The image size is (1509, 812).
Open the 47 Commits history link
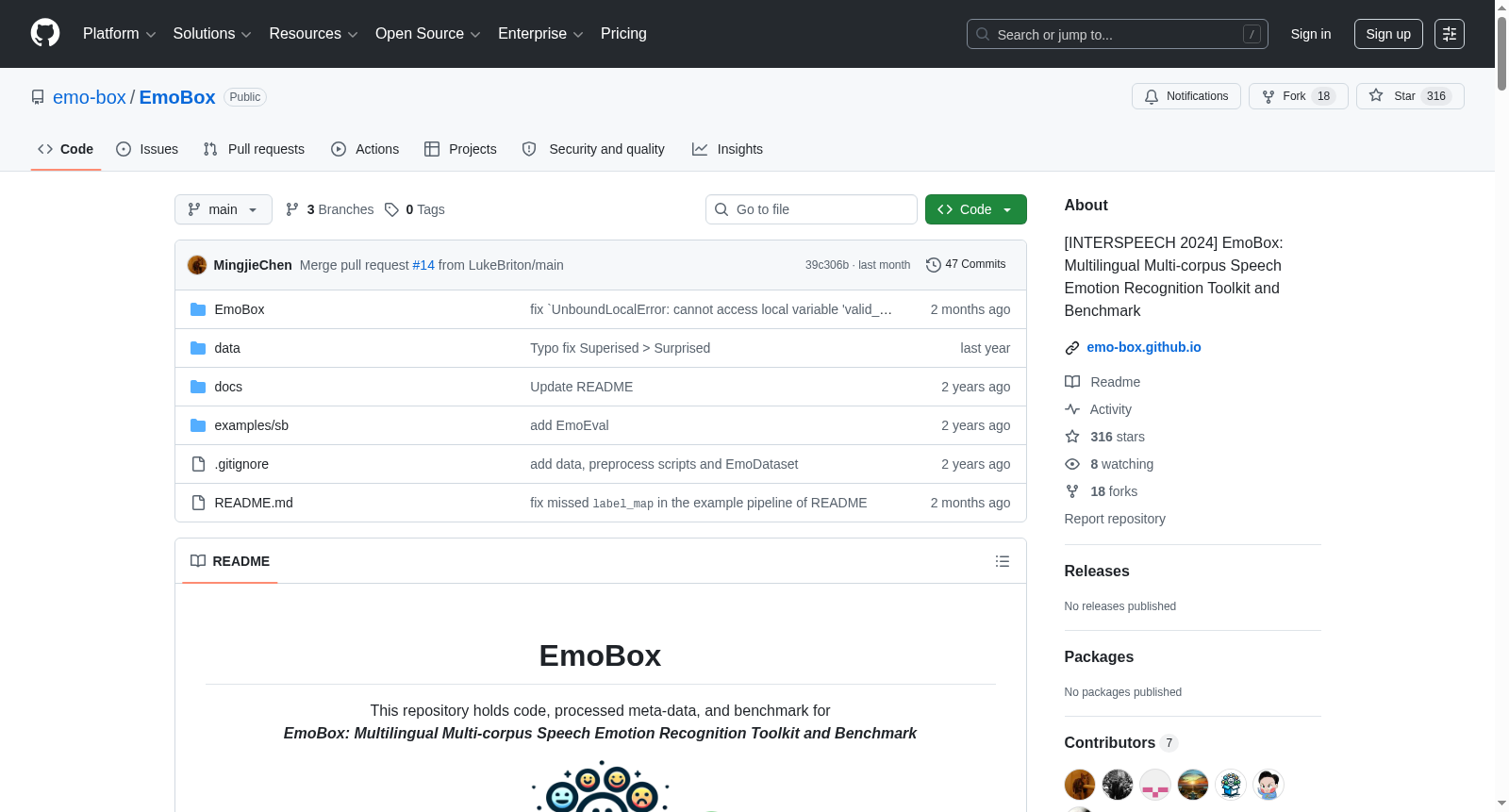(x=966, y=265)
